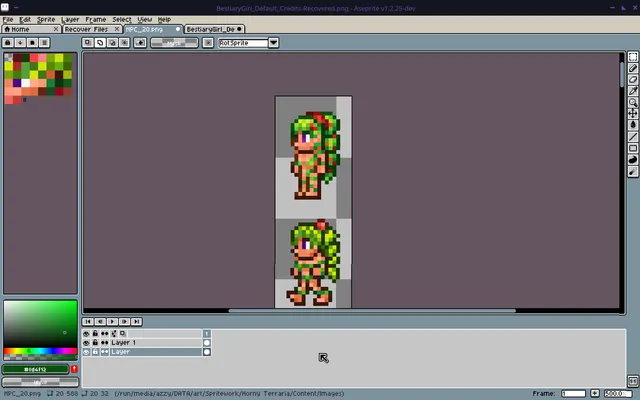The image size is (640, 400).
Task: Click the sort palette arrow icon
Action: coord(20,42)
